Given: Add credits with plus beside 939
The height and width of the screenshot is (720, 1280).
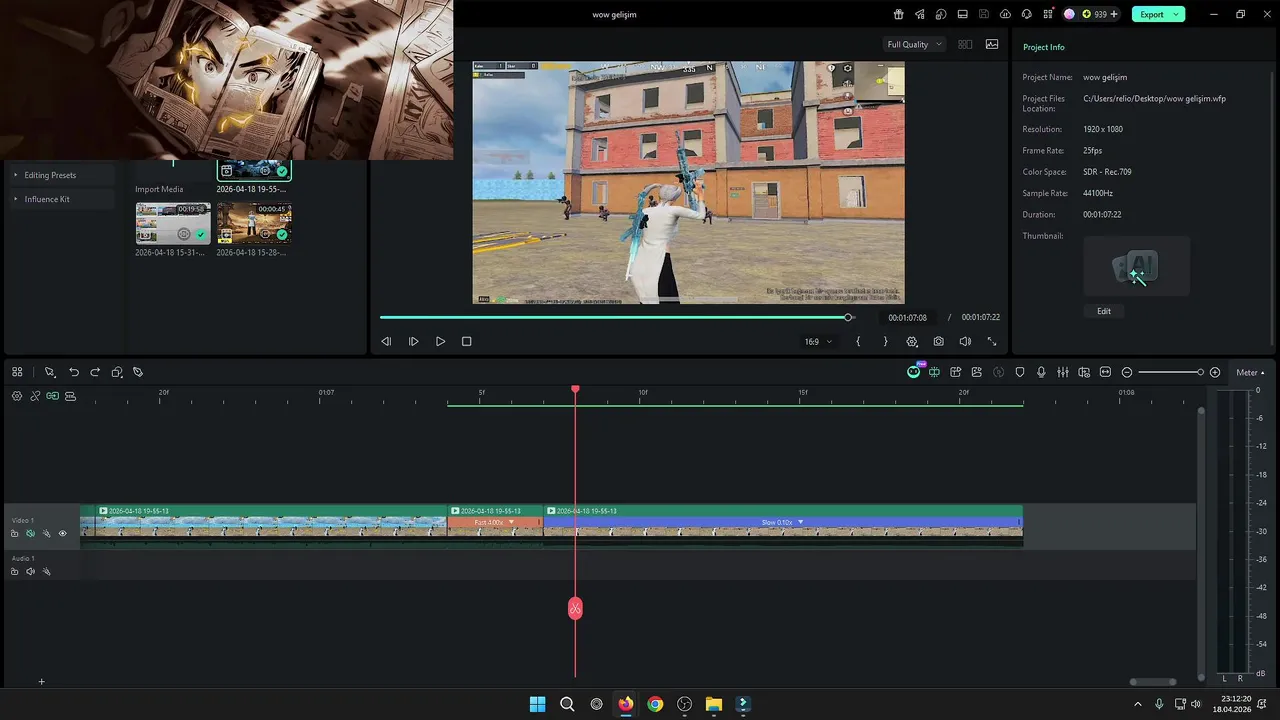Looking at the screenshot, I should point(1114,14).
